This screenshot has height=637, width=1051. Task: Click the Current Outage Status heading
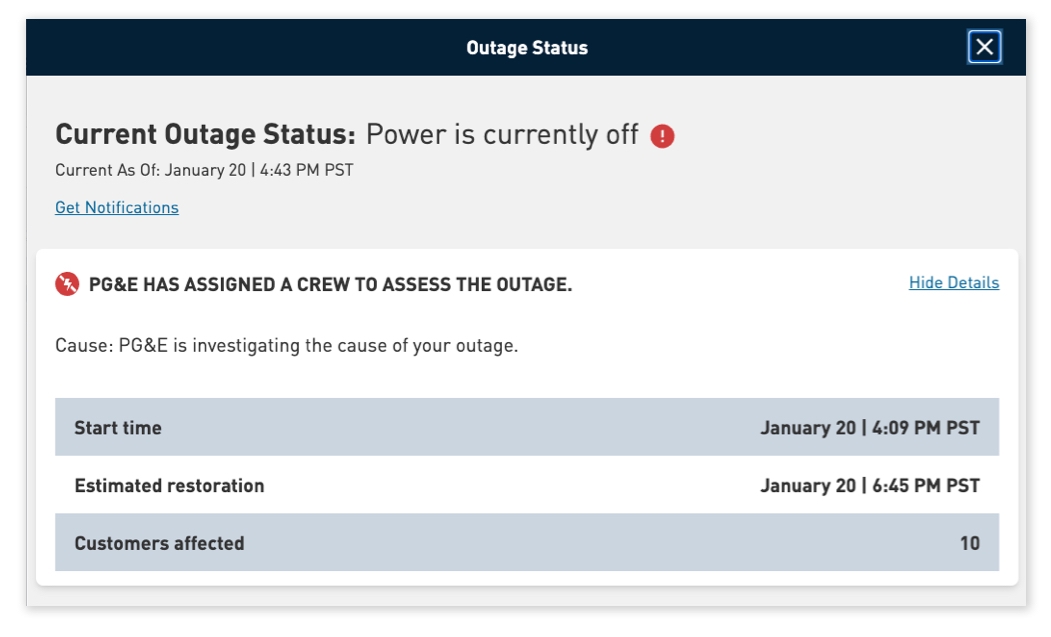(x=205, y=135)
